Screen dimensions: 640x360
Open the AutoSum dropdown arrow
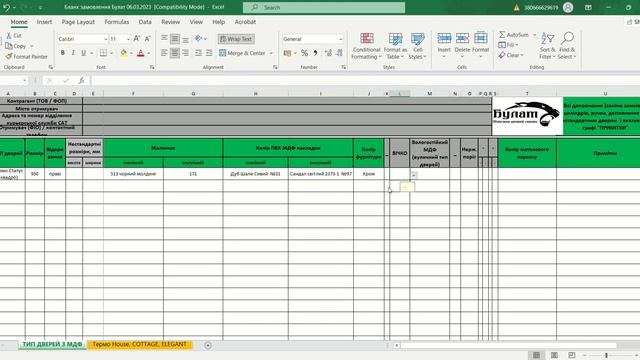534,35
